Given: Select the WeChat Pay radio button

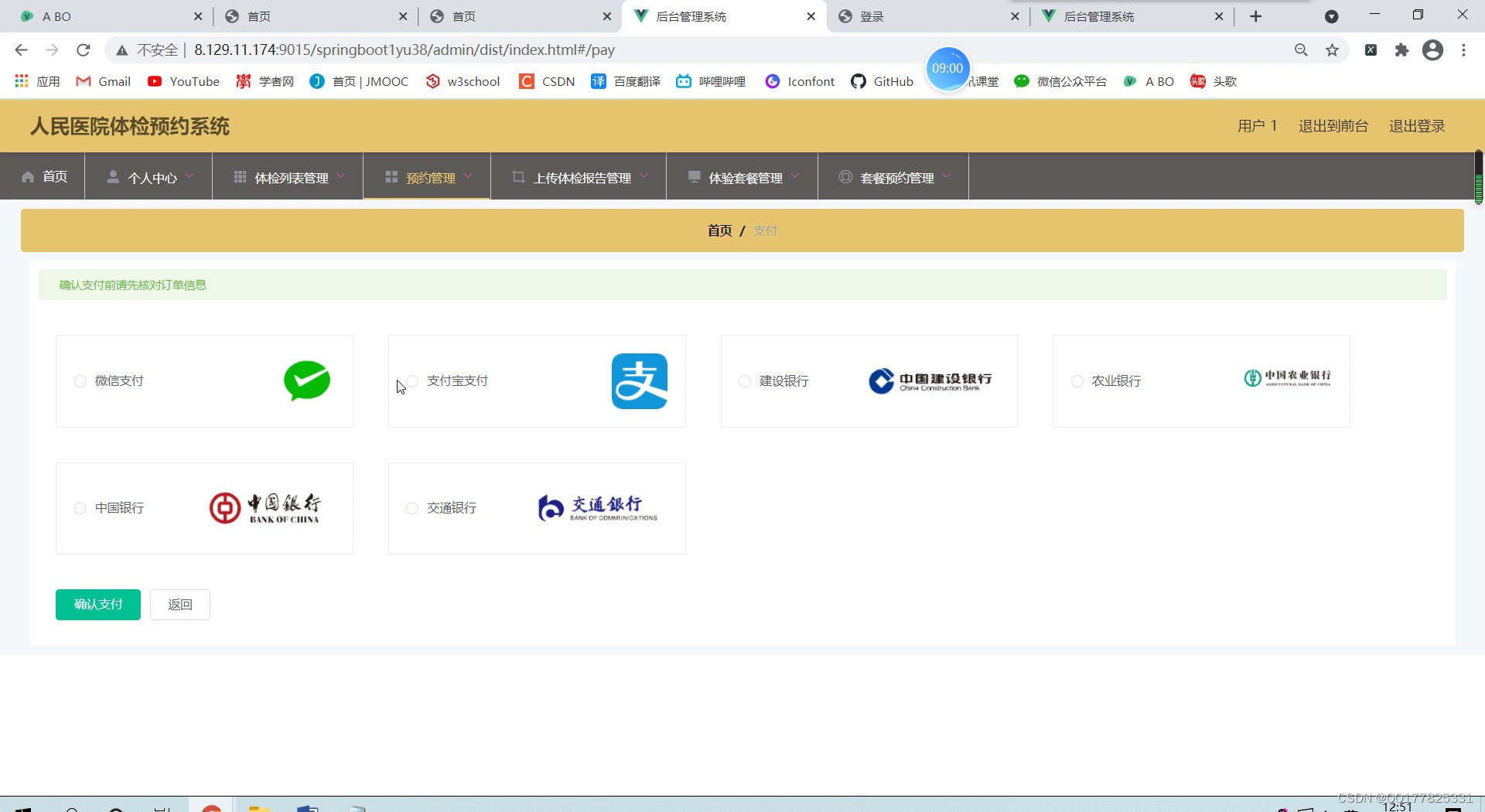Looking at the screenshot, I should click(x=80, y=381).
